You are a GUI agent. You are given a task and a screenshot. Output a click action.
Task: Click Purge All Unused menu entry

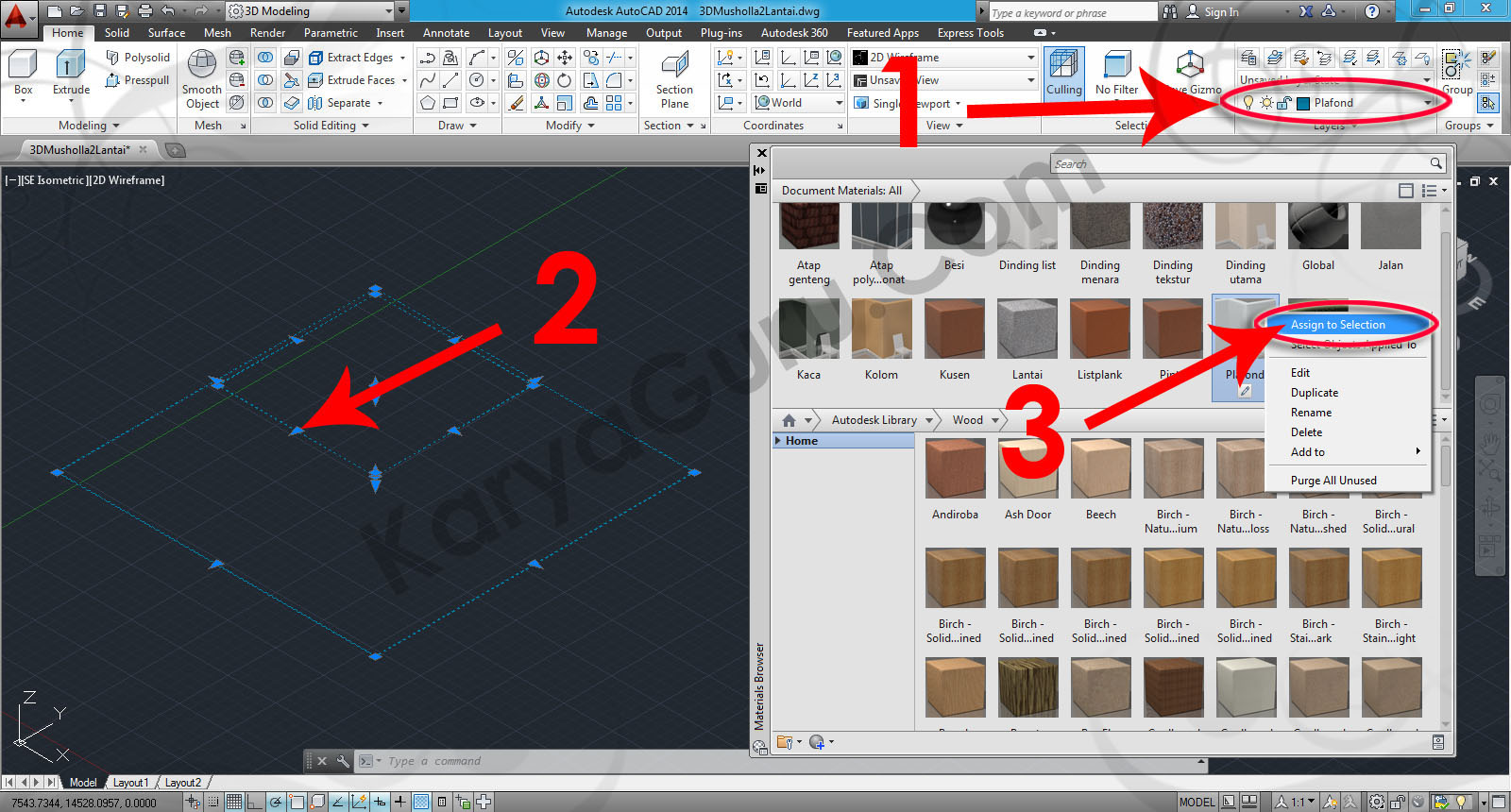point(1333,481)
